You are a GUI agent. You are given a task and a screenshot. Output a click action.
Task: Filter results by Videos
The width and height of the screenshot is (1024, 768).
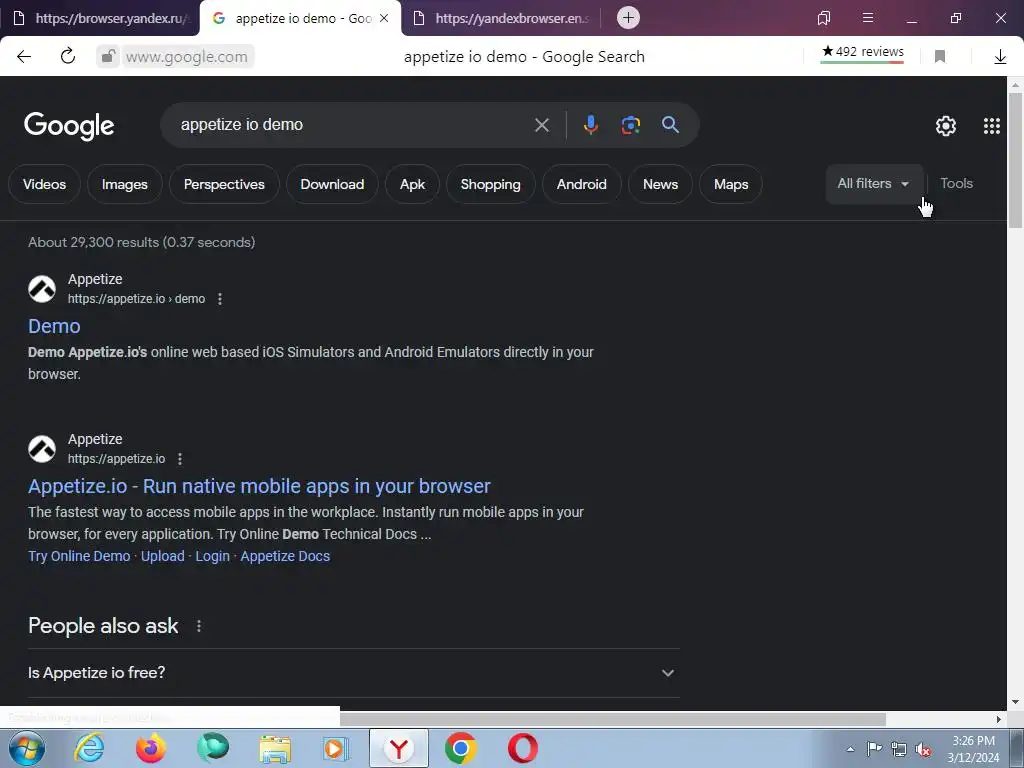point(44,184)
